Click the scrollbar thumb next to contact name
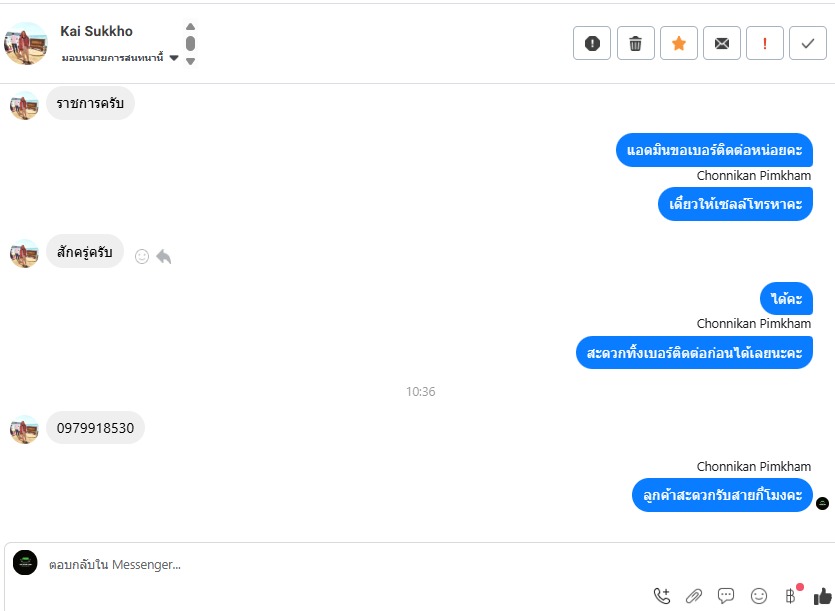This screenshot has height=611, width=835. click(190, 43)
